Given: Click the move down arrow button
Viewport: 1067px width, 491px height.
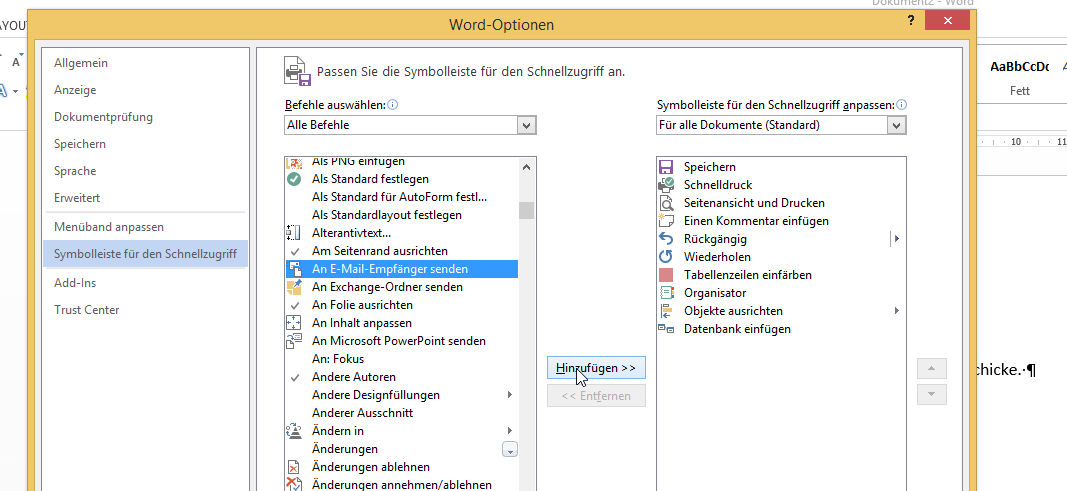Looking at the screenshot, I should (x=932, y=394).
